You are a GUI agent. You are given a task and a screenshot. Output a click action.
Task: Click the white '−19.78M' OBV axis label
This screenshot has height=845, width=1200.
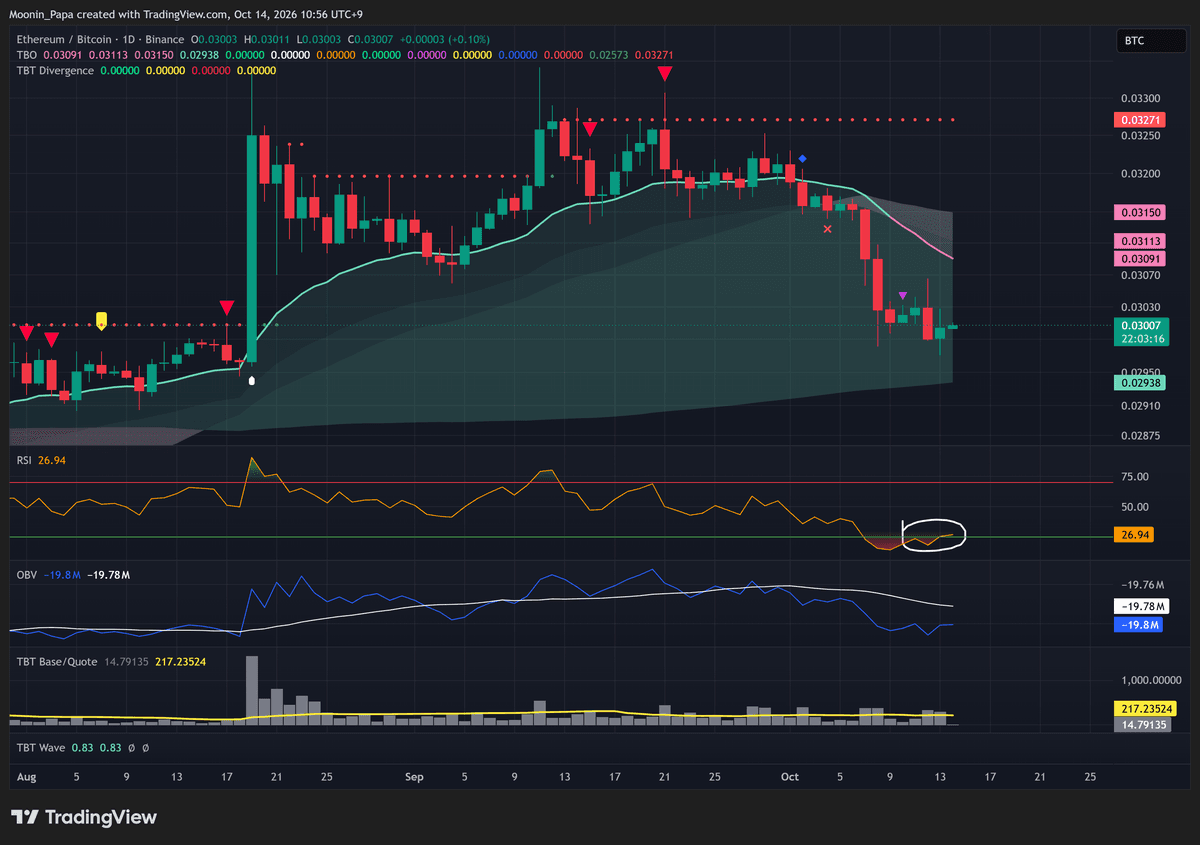point(1140,606)
